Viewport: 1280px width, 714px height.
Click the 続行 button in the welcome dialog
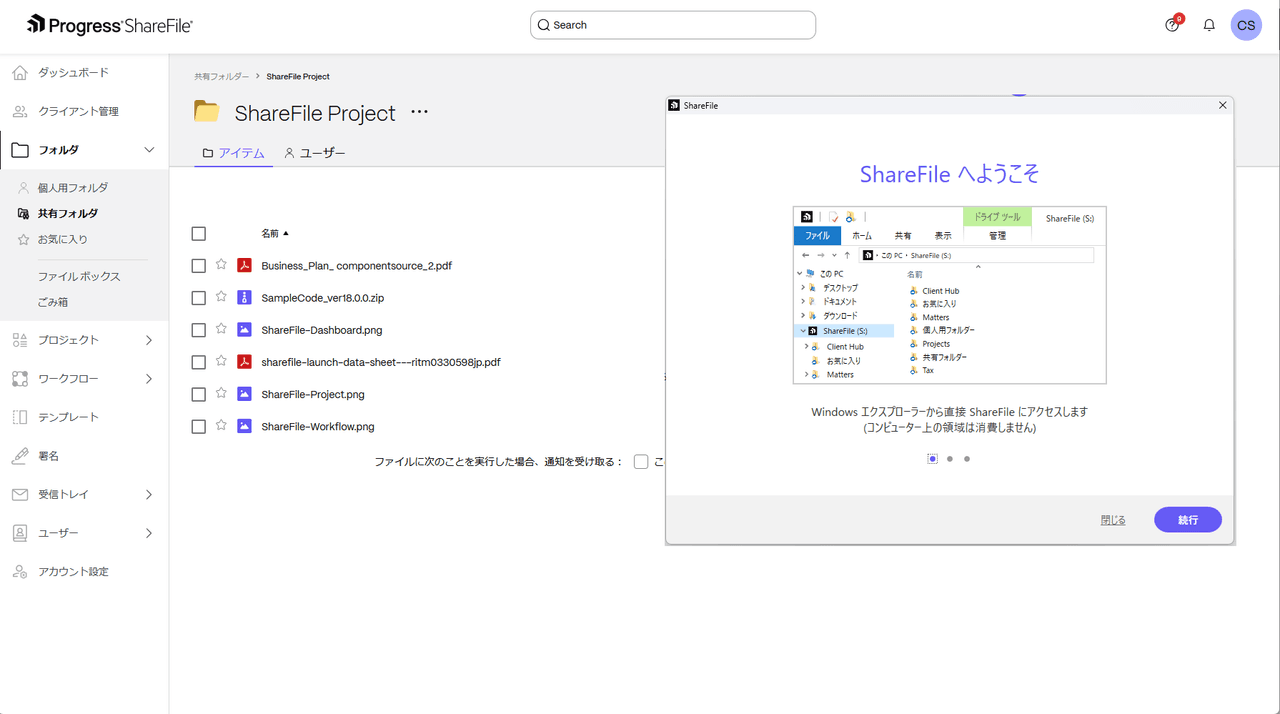pos(1188,520)
